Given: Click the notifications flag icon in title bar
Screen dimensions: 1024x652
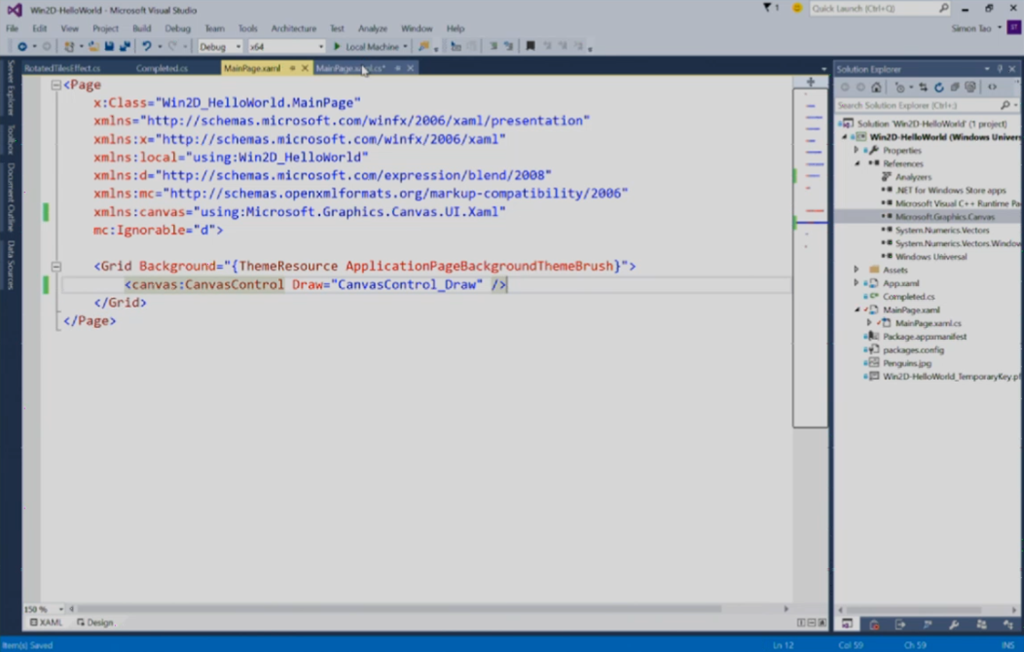Looking at the screenshot, I should point(767,8).
